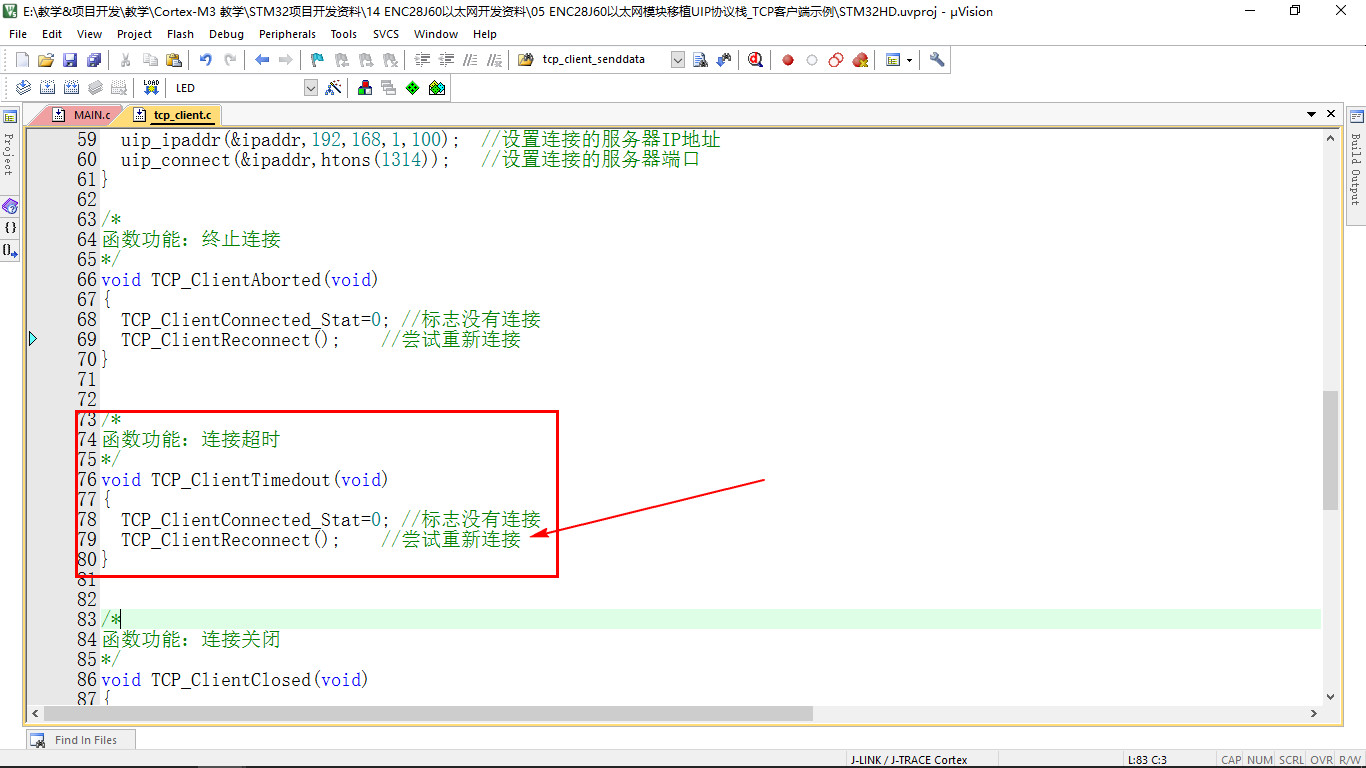This screenshot has height=768, width=1366.
Task: Expand the tcp_client_senddata search dropdown
Action: (677, 60)
